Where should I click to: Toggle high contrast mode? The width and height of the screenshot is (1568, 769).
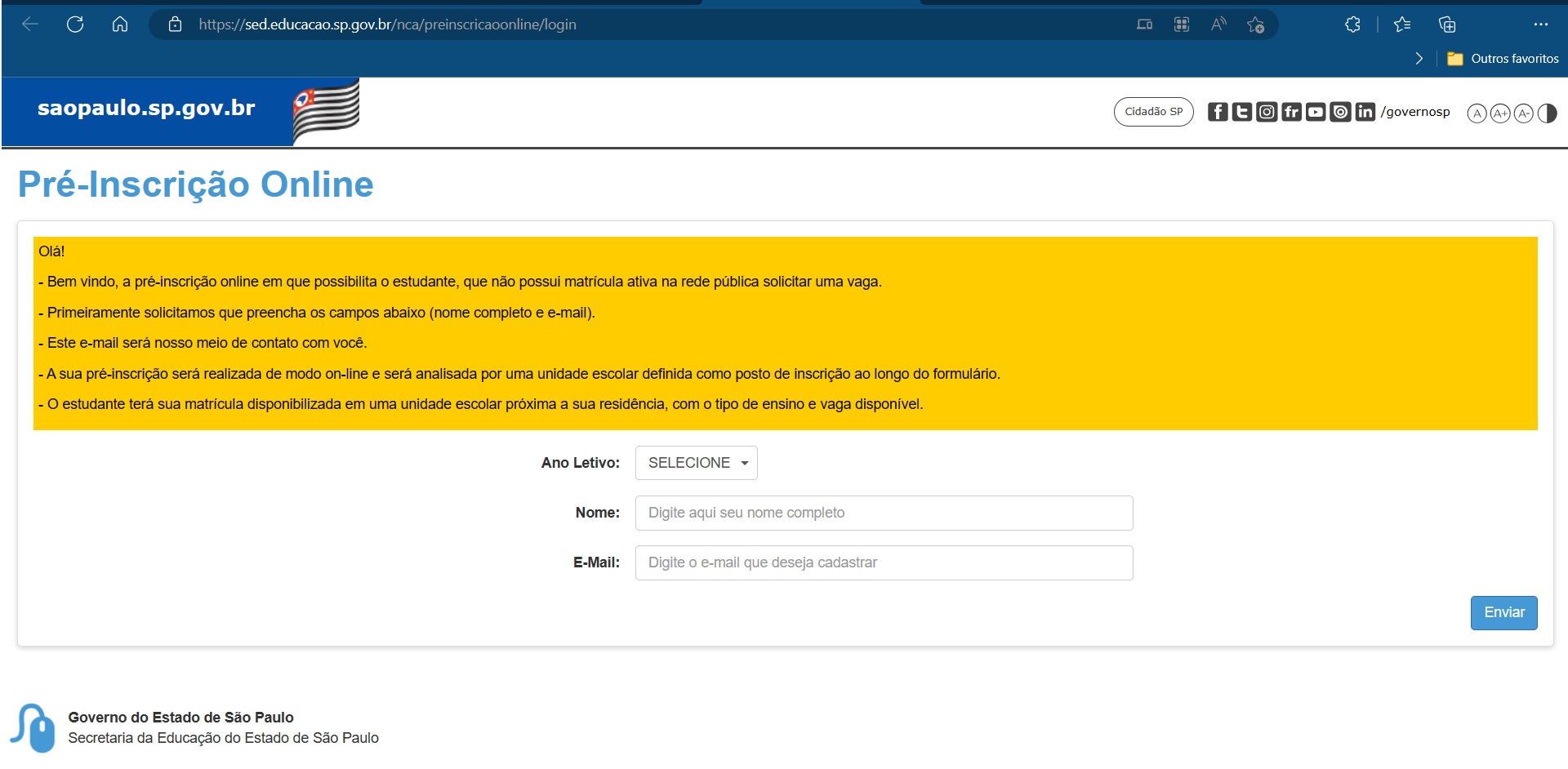(1548, 113)
